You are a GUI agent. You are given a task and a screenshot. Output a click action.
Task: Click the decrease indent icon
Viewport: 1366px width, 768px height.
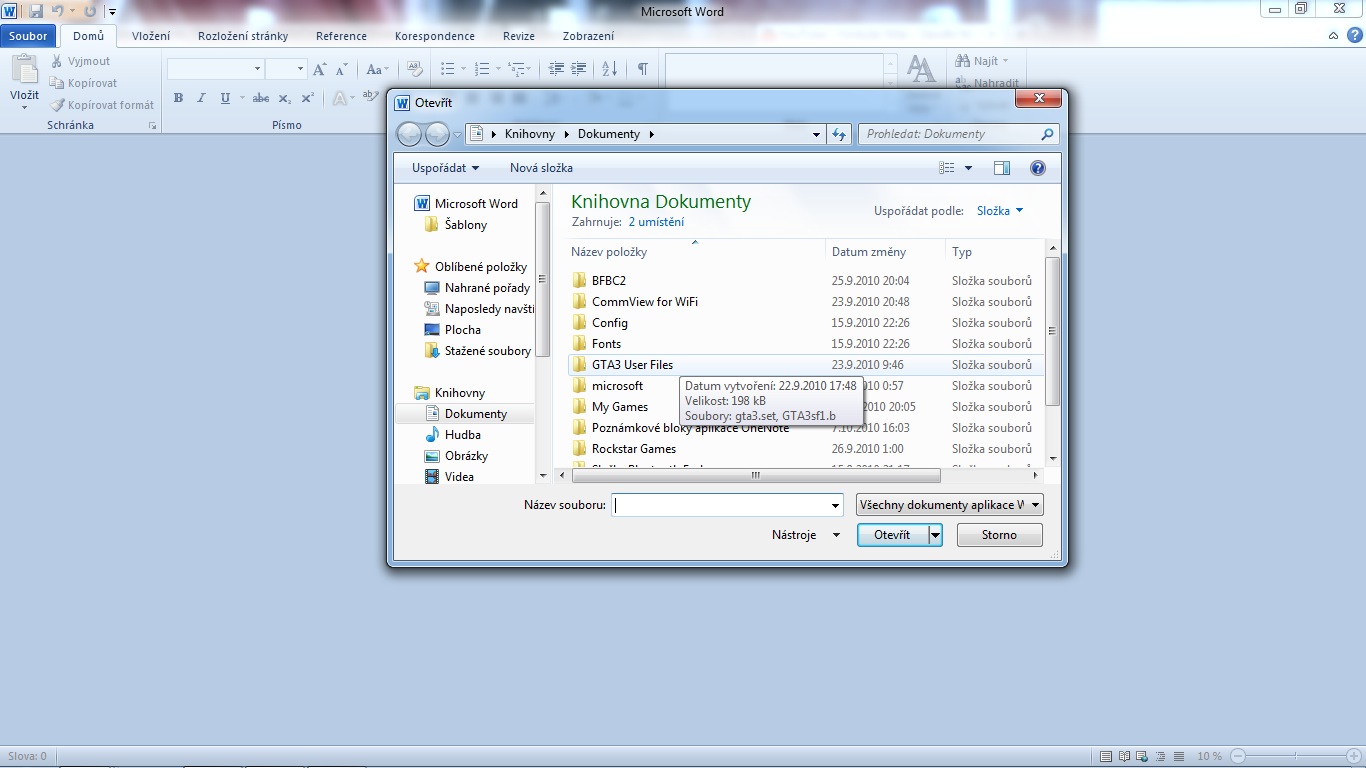click(557, 69)
